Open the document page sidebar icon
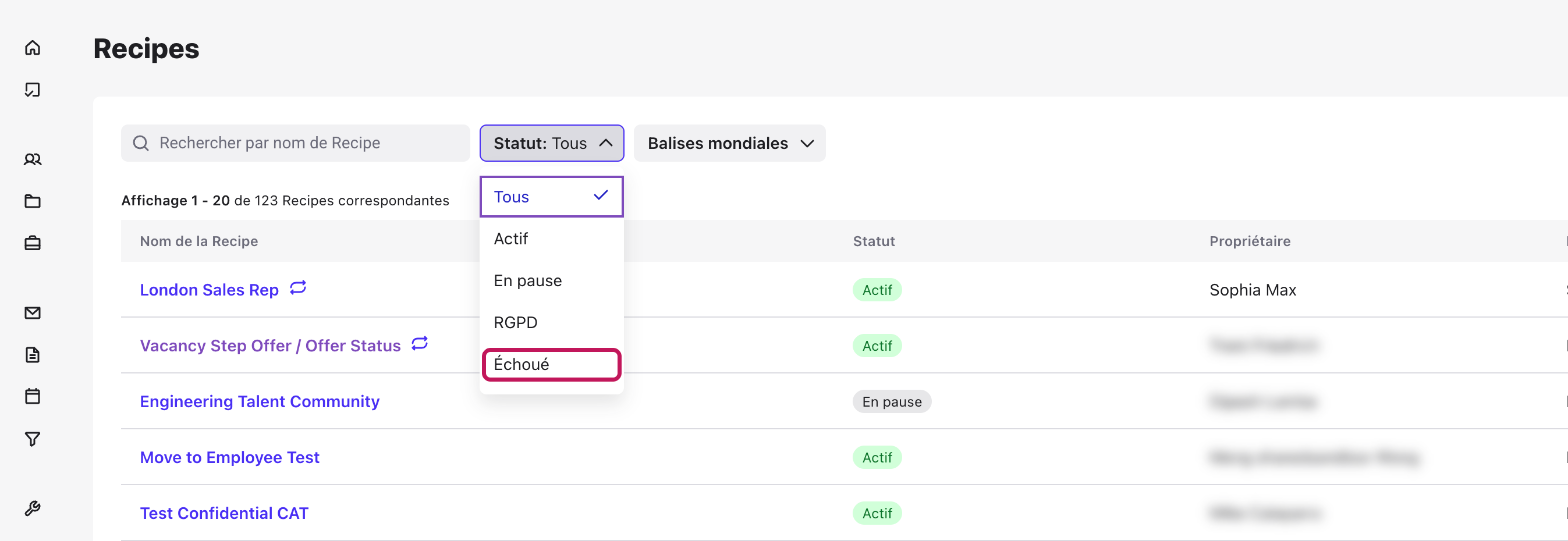 tap(33, 355)
